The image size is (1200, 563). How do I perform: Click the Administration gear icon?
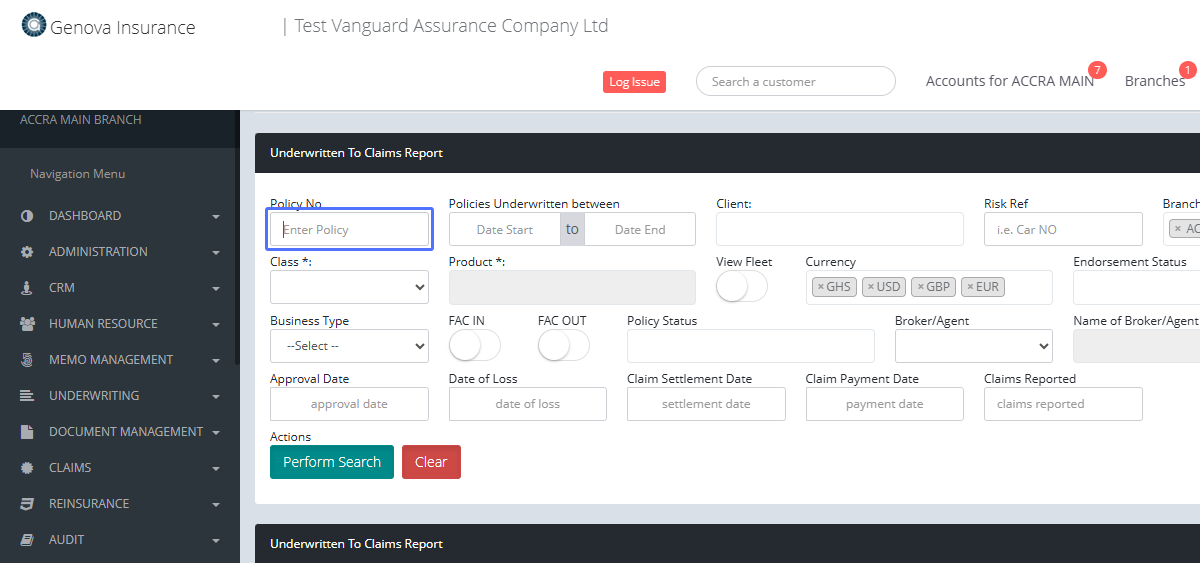27,252
